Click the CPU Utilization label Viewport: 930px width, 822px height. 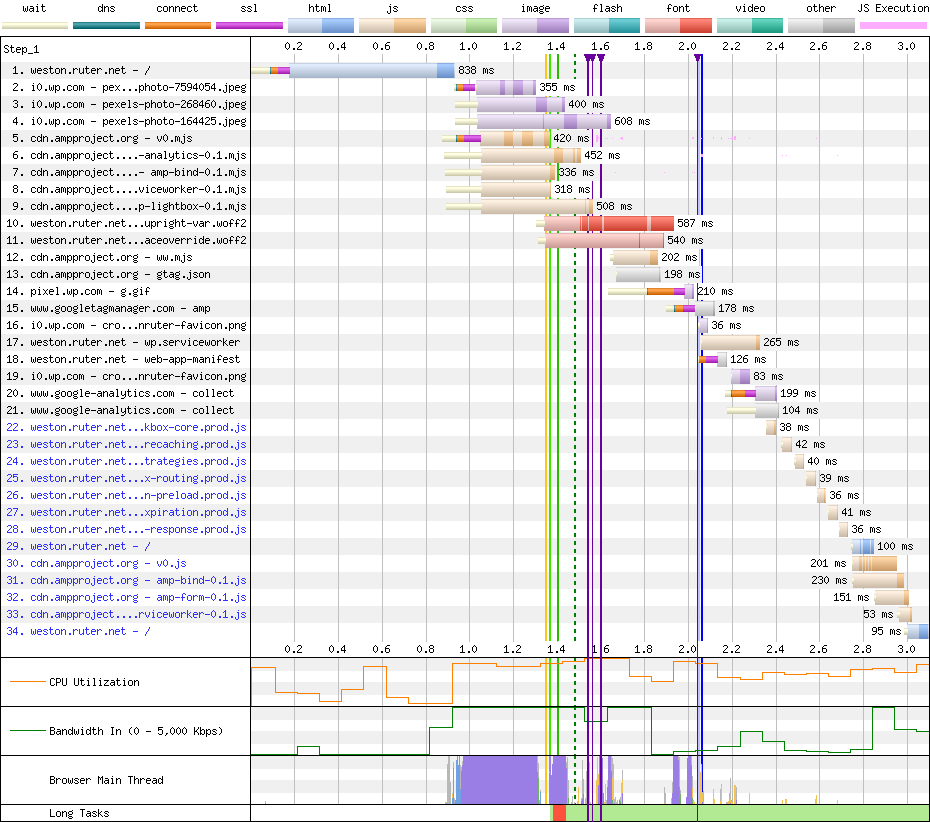[94, 682]
